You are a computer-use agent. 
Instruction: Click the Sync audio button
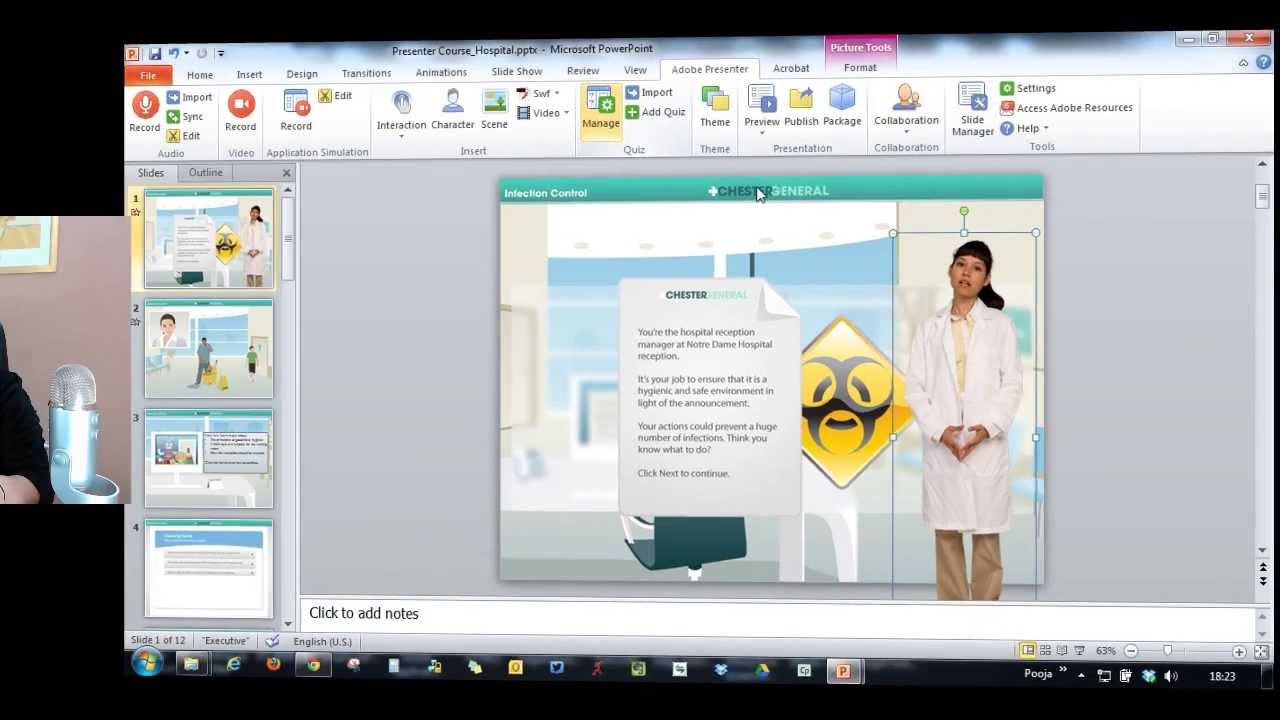click(x=185, y=116)
